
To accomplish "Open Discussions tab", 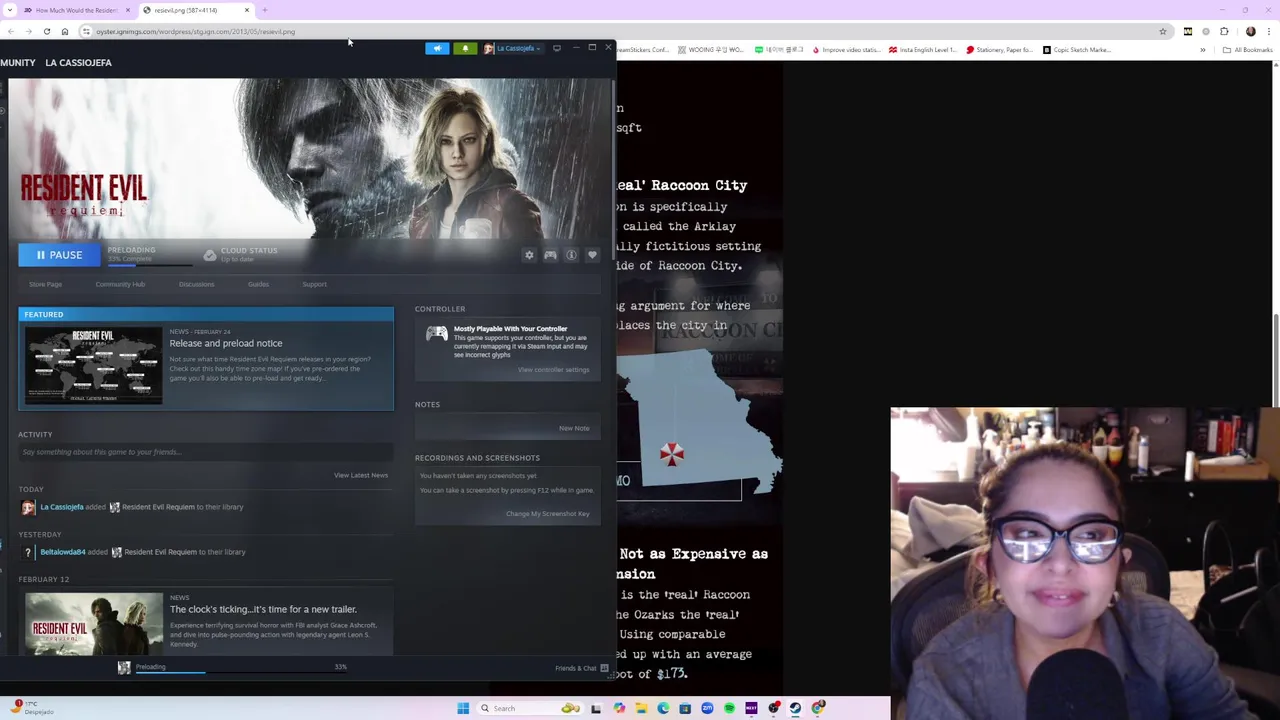I will pyautogui.click(x=196, y=284).
